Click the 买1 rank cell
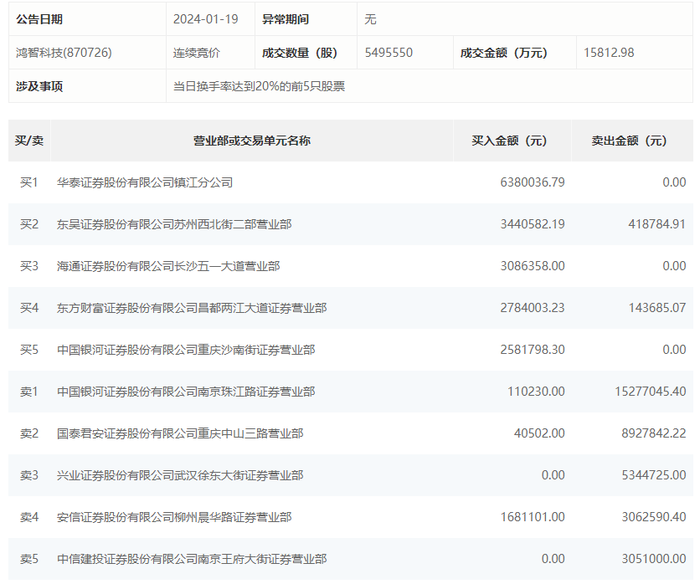This screenshot has width=700, height=584. click(29, 182)
